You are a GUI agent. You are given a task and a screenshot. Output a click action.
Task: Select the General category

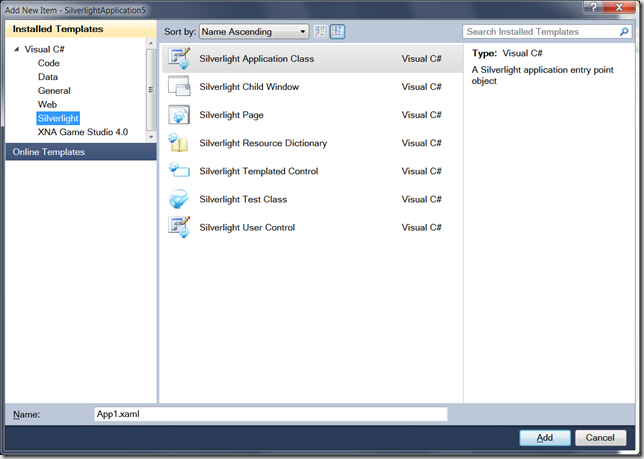point(54,91)
